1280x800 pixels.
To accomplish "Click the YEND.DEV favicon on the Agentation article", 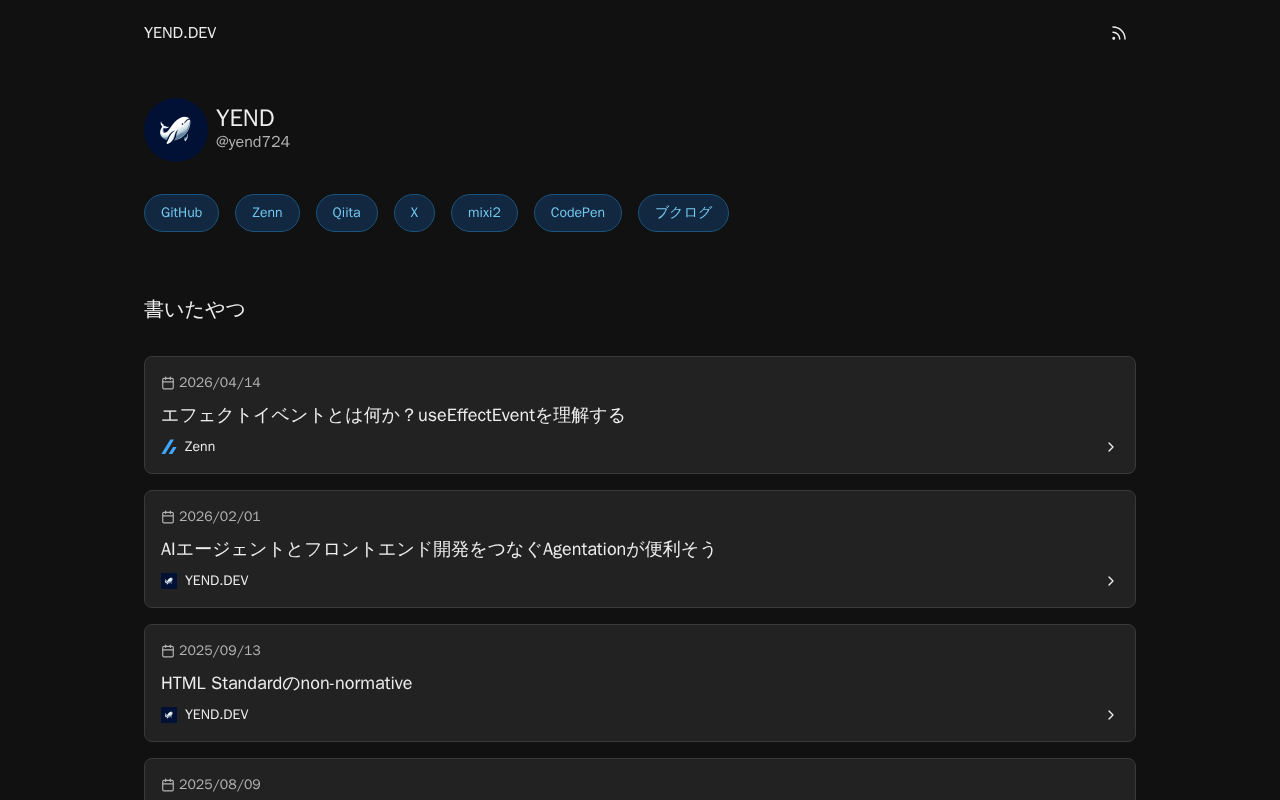I will pyautogui.click(x=169, y=581).
